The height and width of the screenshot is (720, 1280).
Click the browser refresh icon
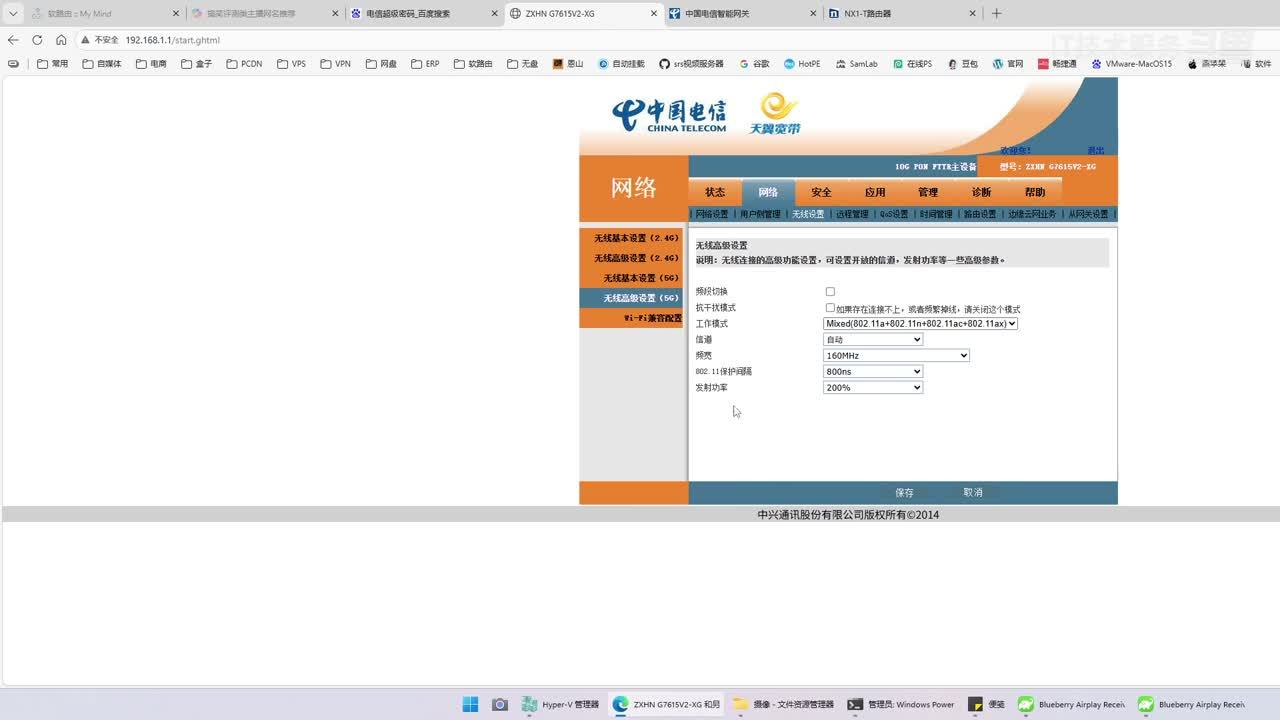(37, 40)
